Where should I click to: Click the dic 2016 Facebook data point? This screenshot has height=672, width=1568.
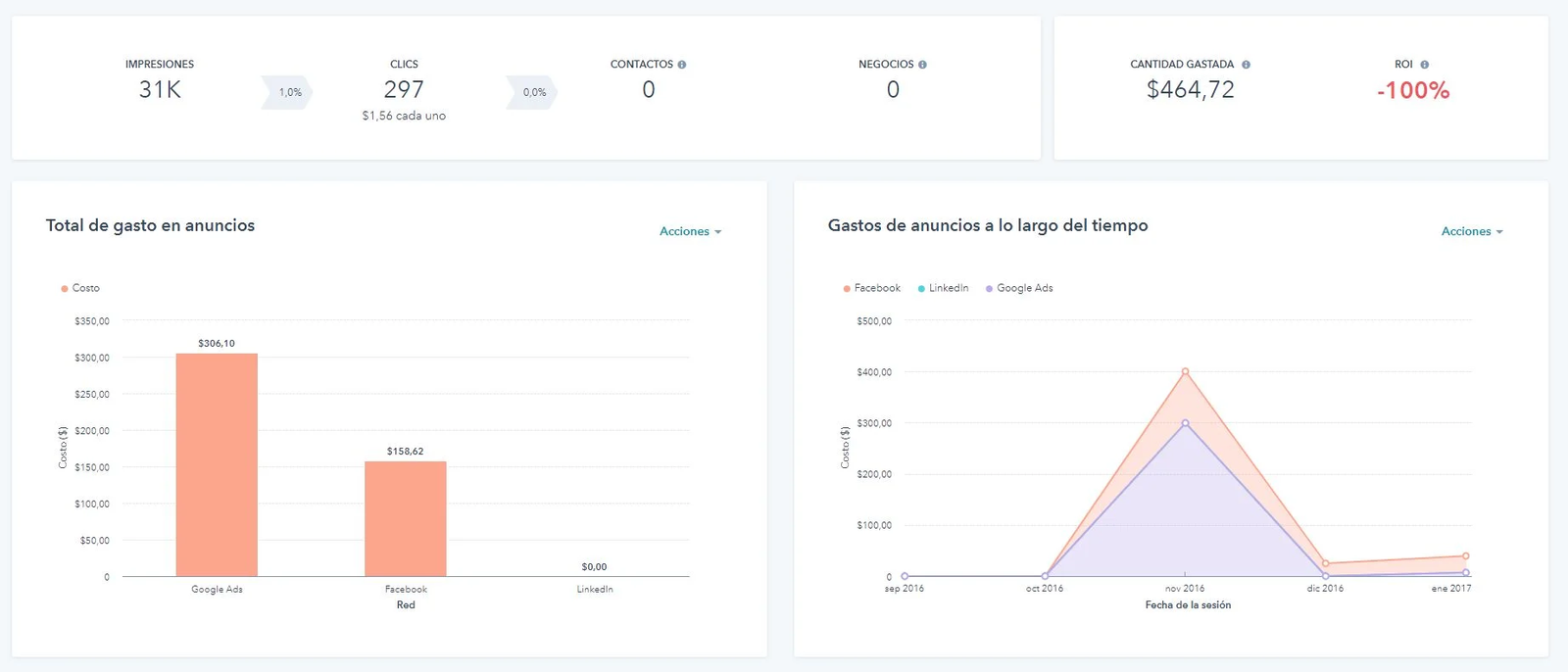pos(1325,564)
